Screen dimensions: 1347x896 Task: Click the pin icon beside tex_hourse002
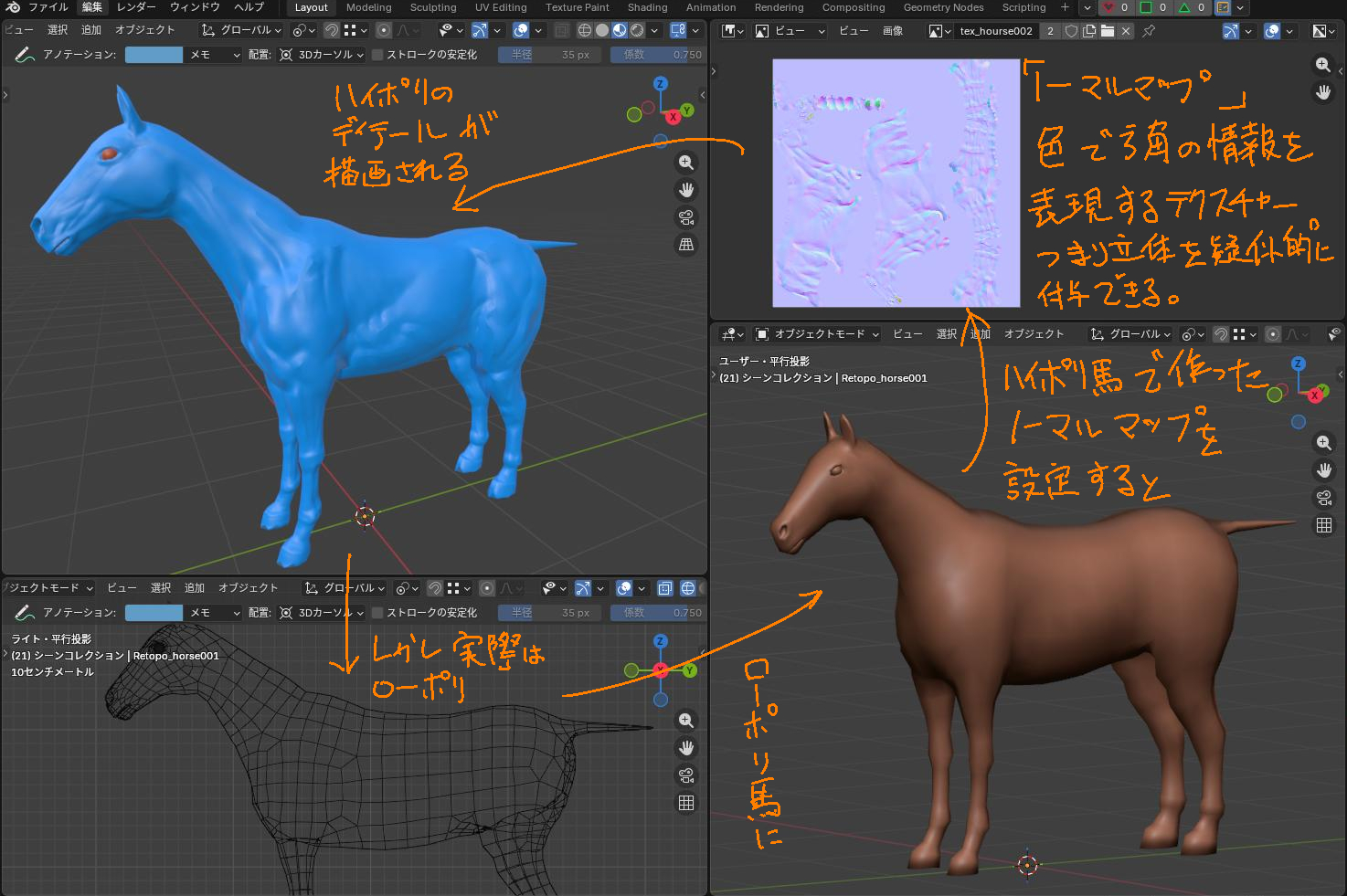(1149, 31)
